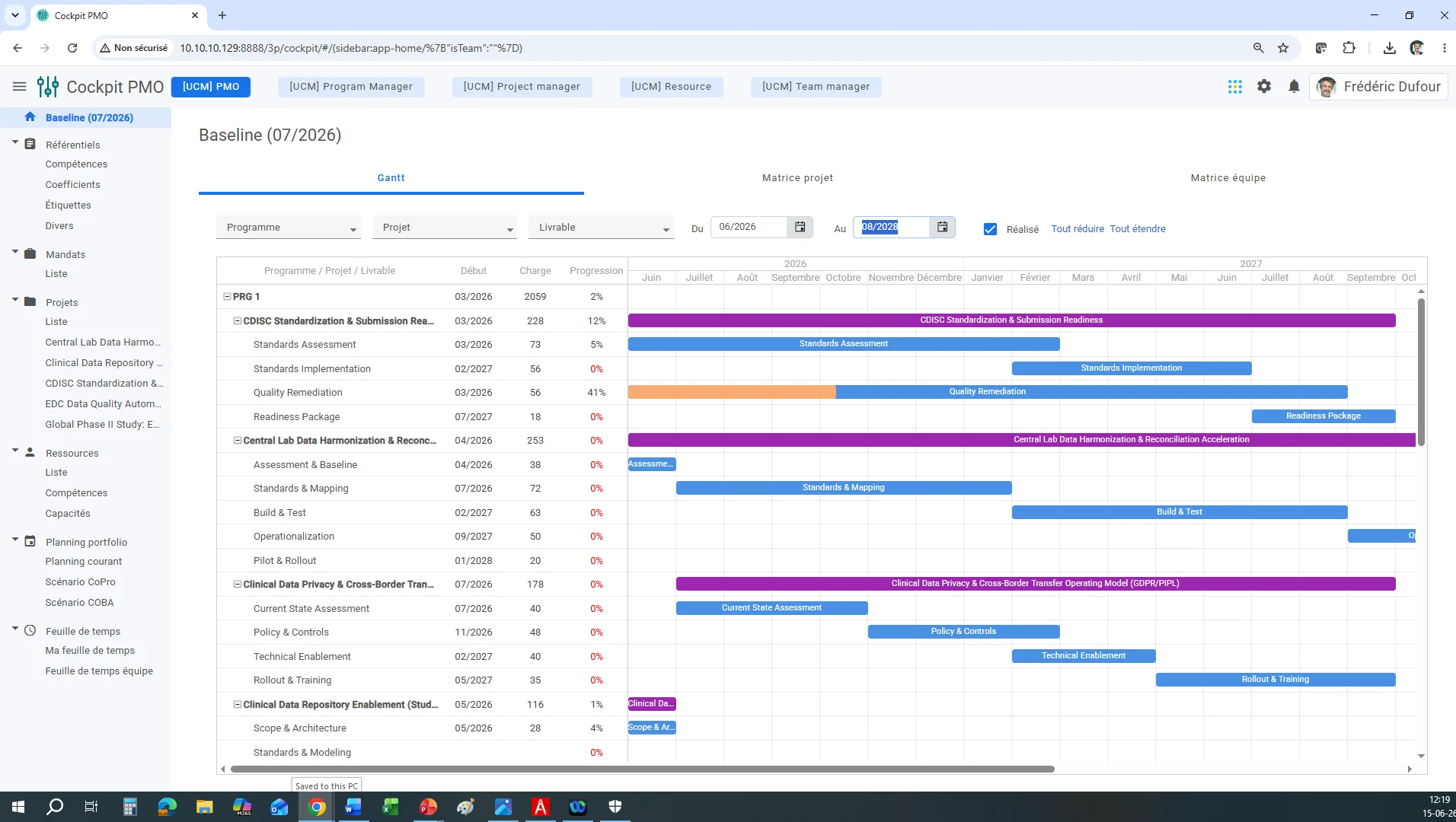Open the Projet dropdown filter
This screenshot has height=822, width=1456.
445,228
